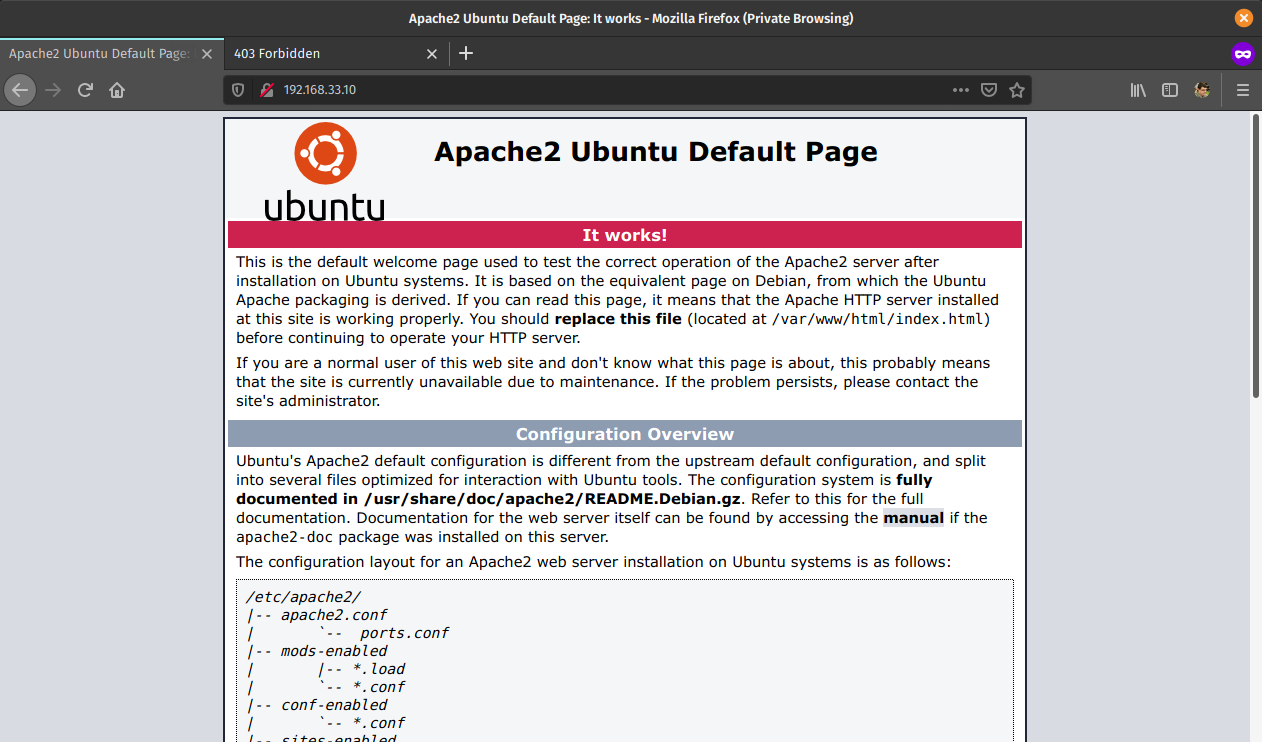The width and height of the screenshot is (1262, 742).
Task: Show the insecure connection padlock info
Action: pyautogui.click(x=266, y=90)
